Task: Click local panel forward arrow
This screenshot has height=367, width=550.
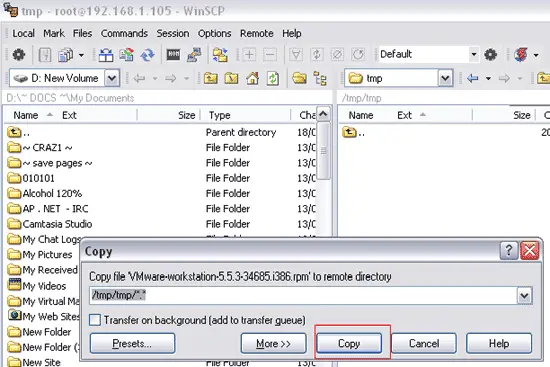Action: click(x=170, y=78)
